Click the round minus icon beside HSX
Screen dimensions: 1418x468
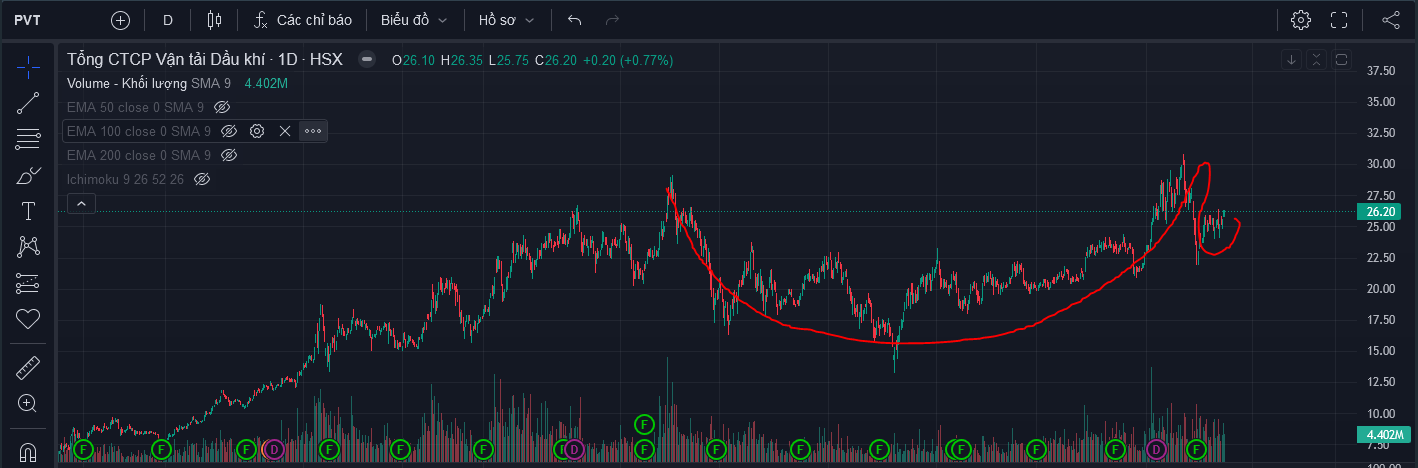pyautogui.click(x=367, y=59)
